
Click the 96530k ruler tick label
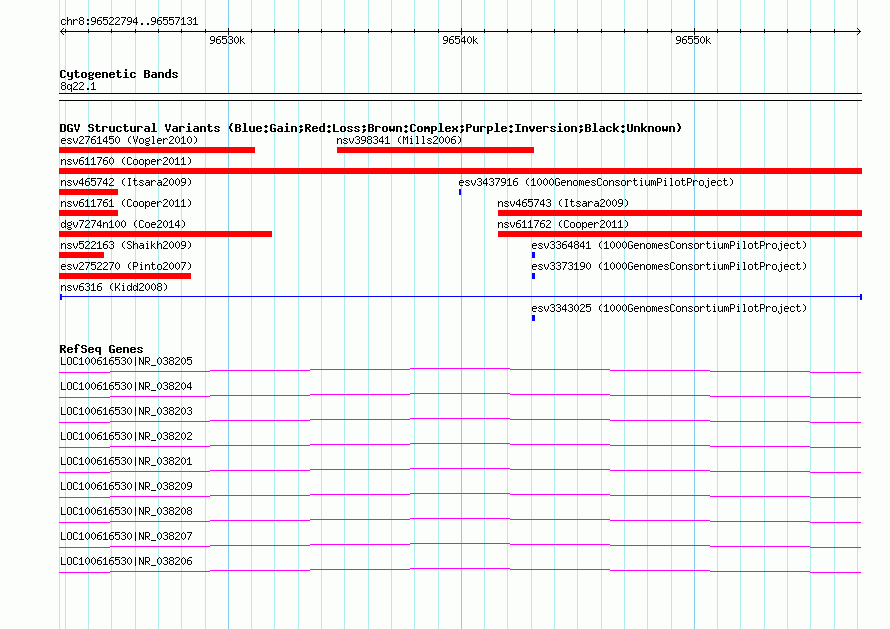pyautogui.click(x=227, y=40)
